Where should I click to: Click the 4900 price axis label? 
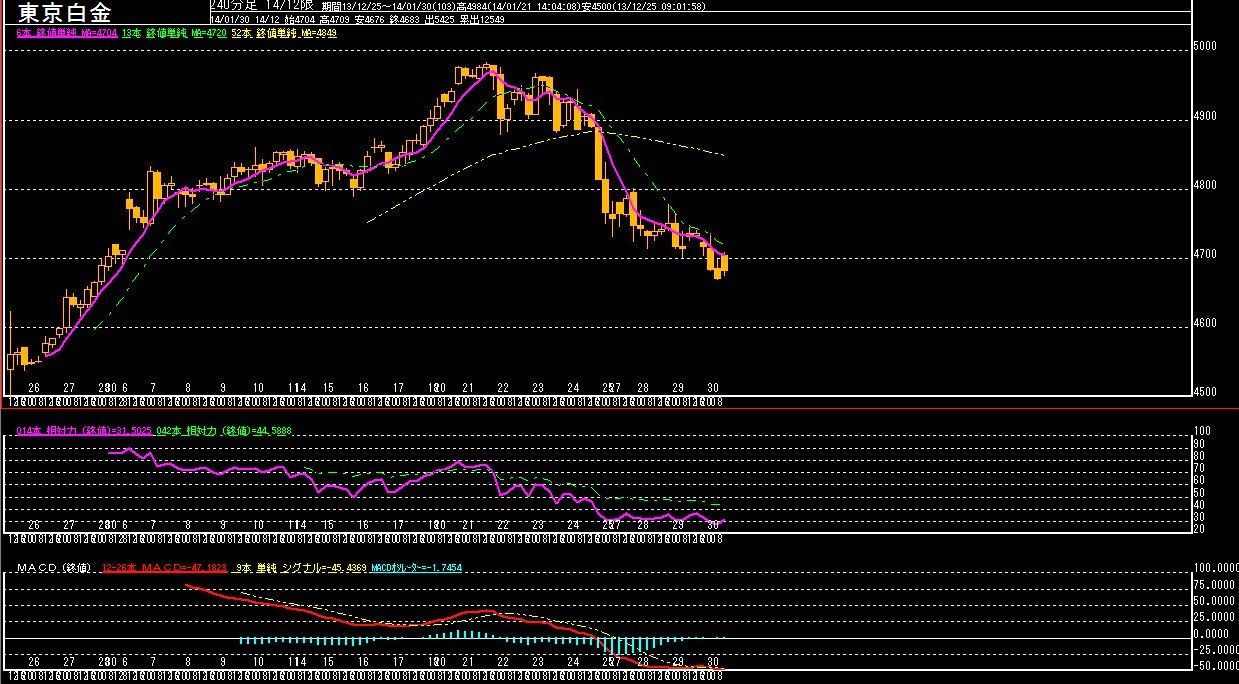click(x=1204, y=116)
